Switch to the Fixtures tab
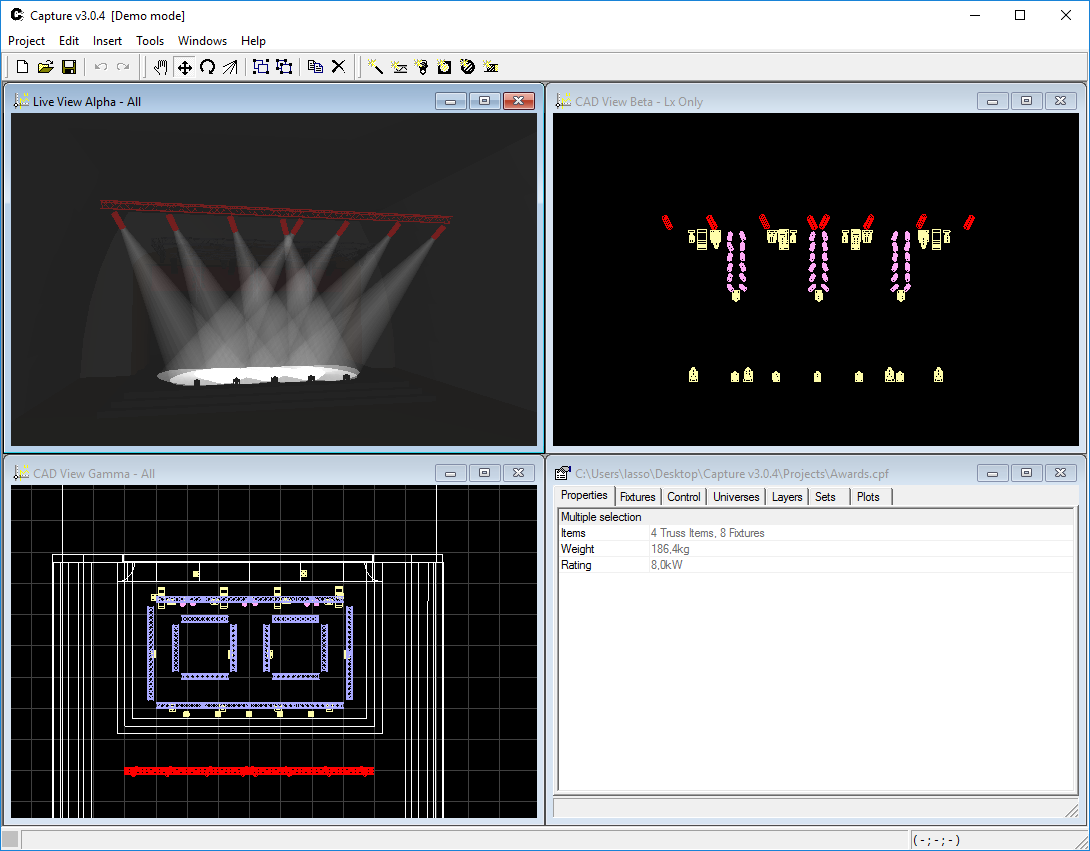 click(637, 497)
